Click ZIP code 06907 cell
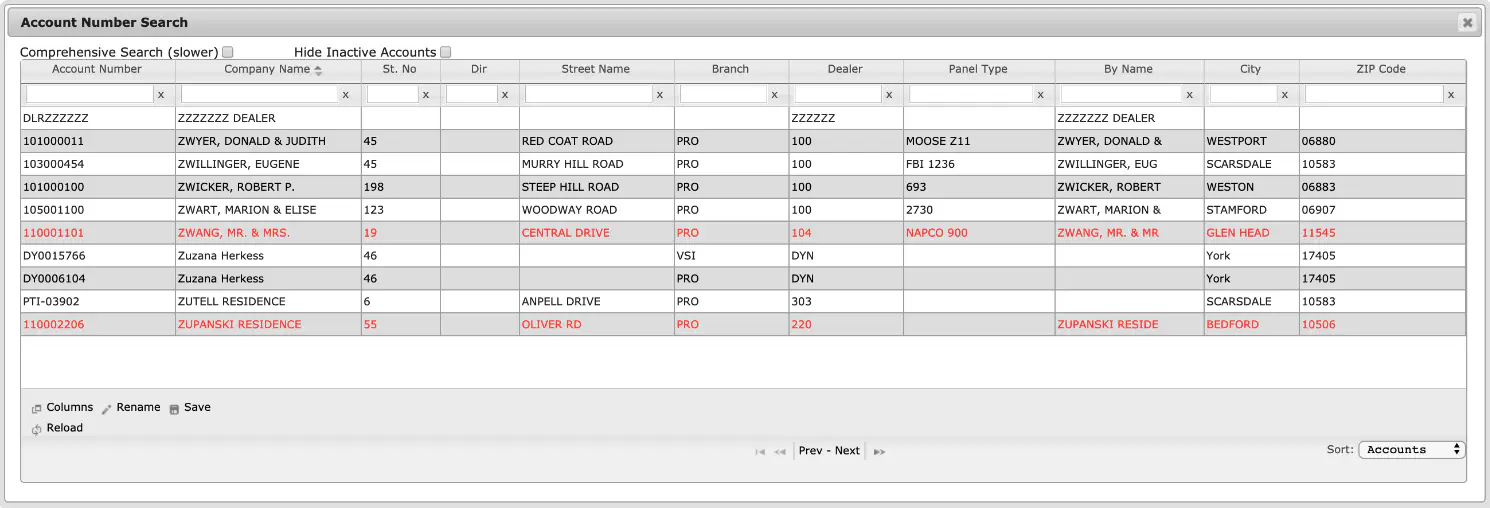This screenshot has height=508, width=1490. tap(1383, 210)
